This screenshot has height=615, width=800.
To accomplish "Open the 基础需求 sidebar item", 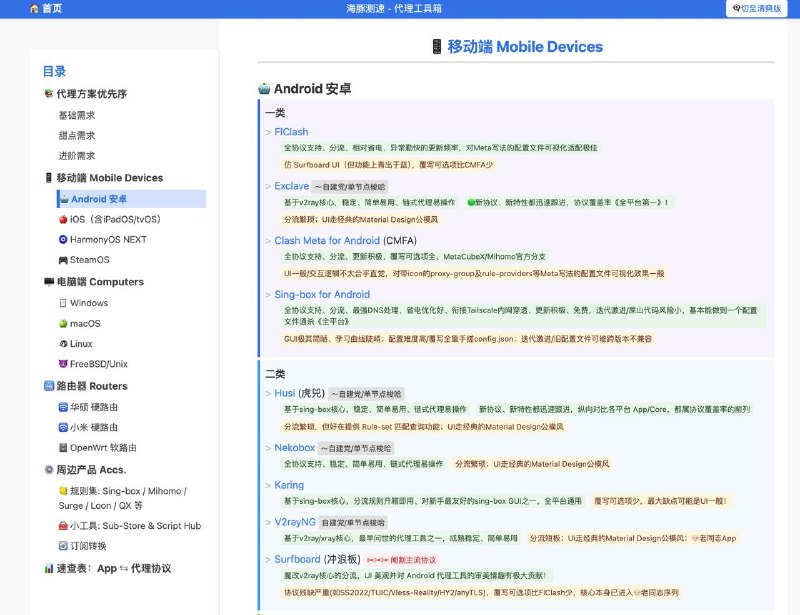I will 77,115.
